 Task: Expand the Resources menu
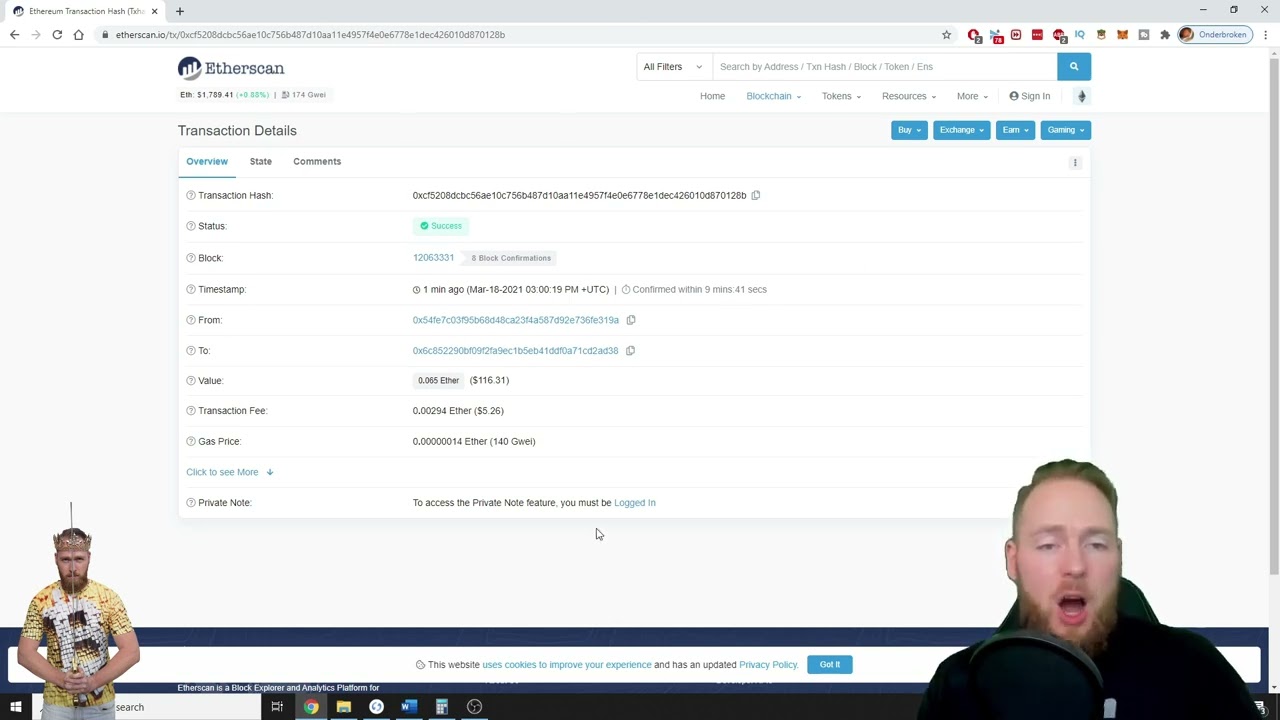(x=909, y=96)
